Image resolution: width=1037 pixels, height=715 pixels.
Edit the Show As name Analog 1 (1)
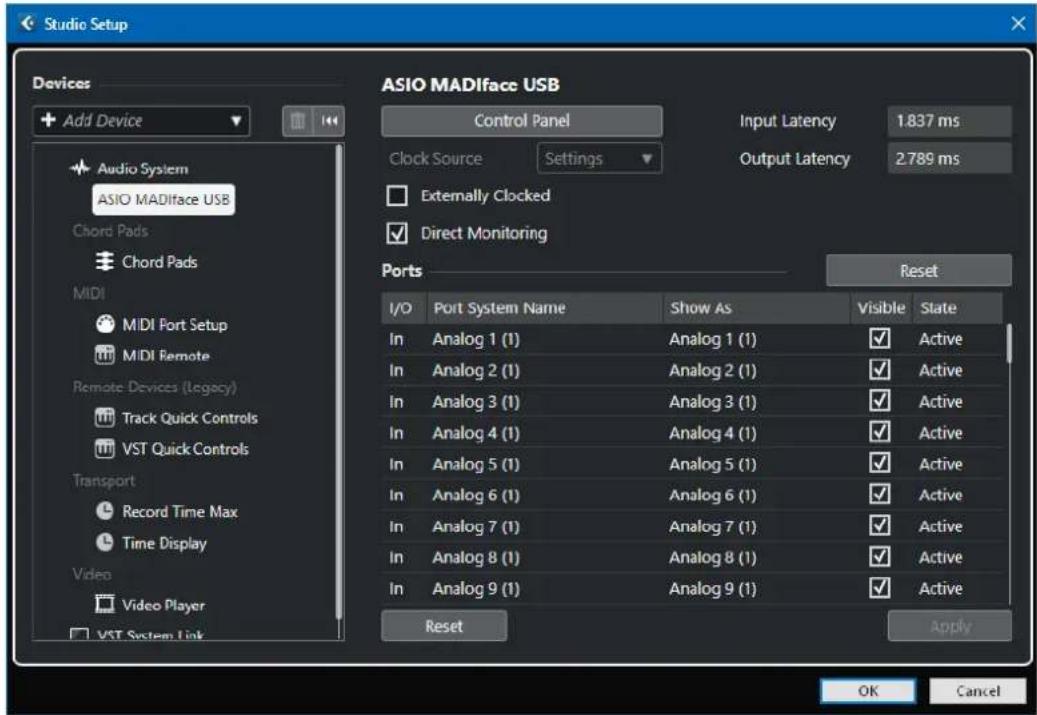712,339
